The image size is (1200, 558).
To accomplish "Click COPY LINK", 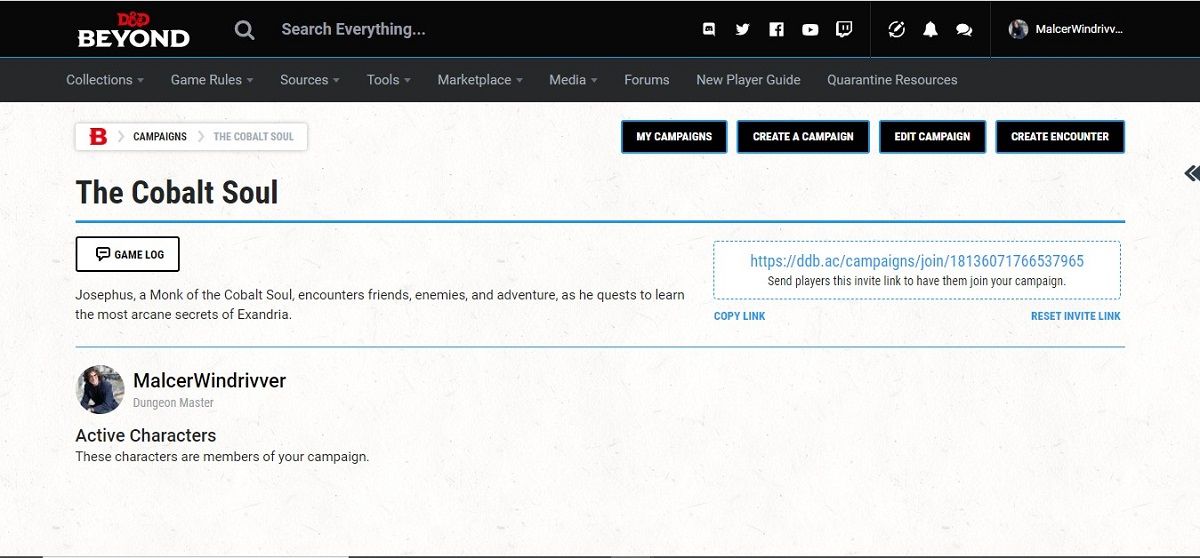I will click(x=740, y=316).
